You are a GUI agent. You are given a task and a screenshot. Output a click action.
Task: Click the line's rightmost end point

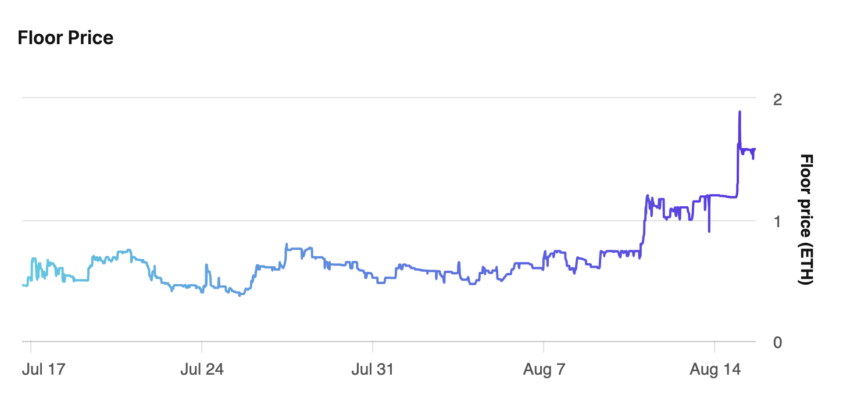(755, 150)
